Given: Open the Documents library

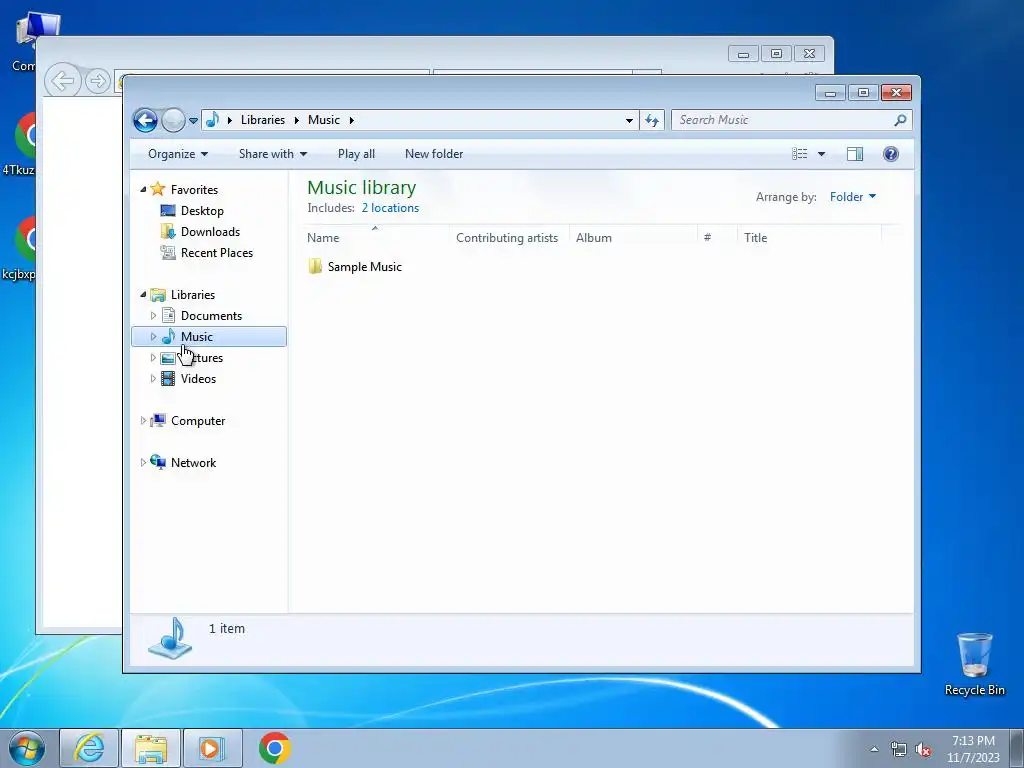Looking at the screenshot, I should [x=211, y=316].
